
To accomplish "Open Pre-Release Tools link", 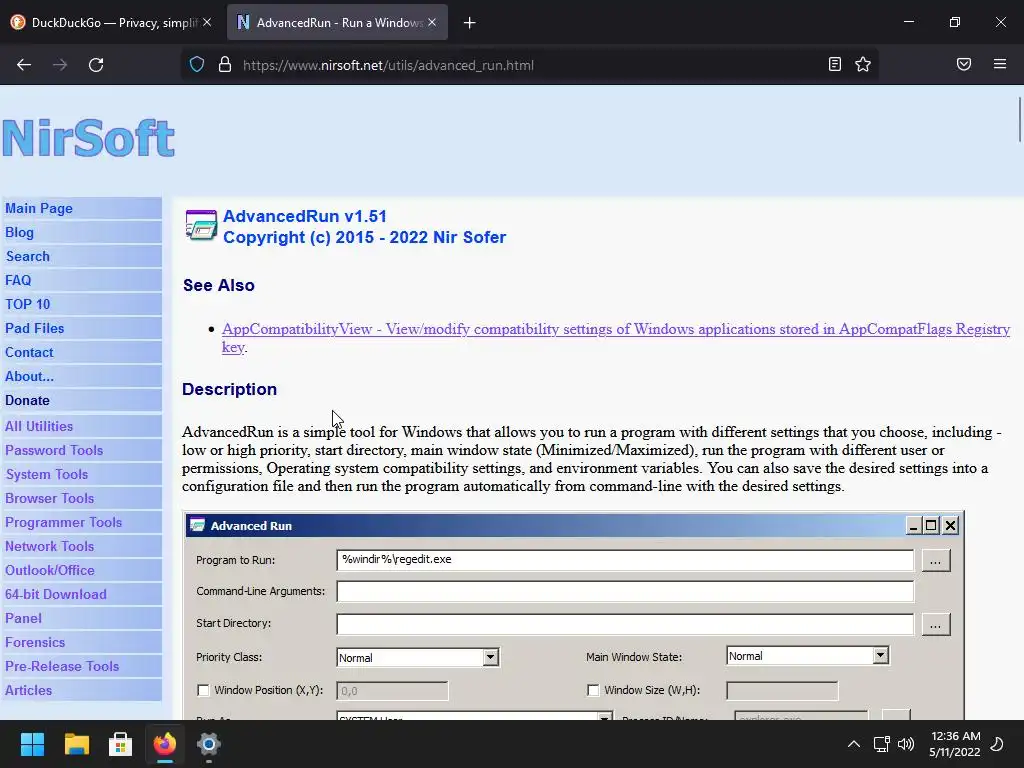I will click(62, 667).
